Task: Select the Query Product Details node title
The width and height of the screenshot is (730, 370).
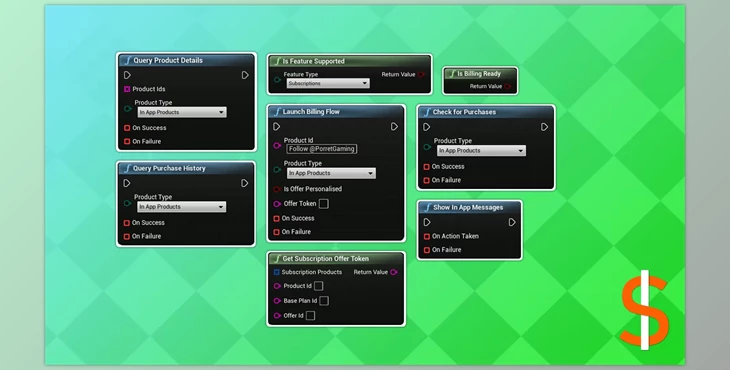Action: (168, 61)
